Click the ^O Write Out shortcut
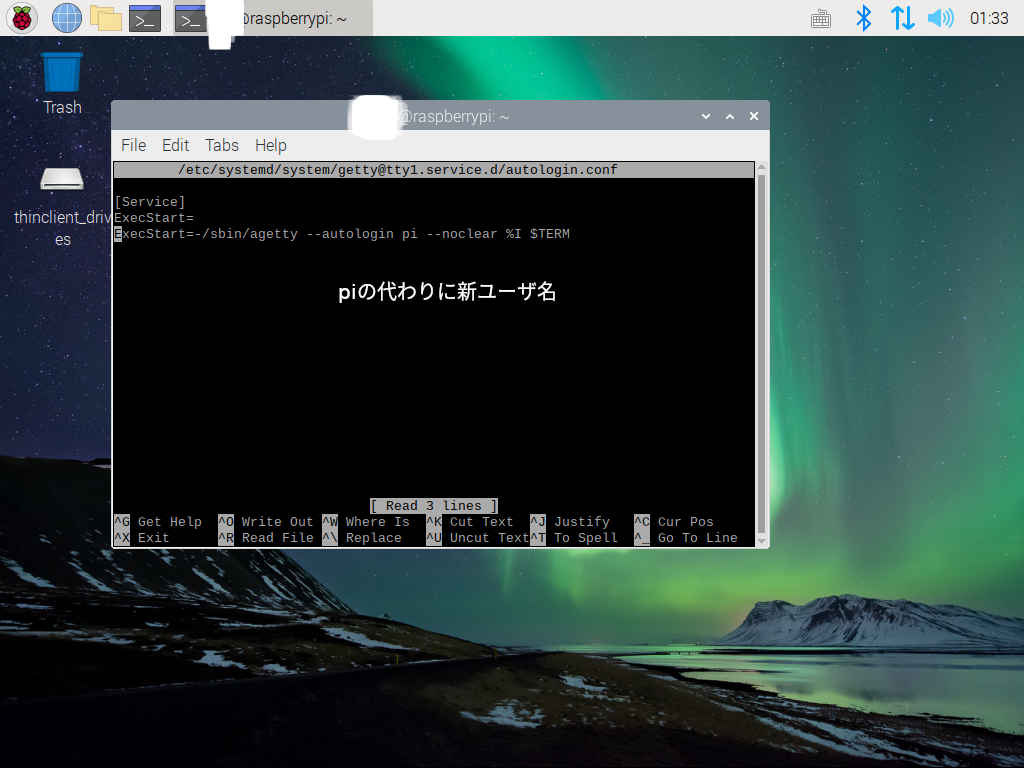Viewport: 1024px width, 768px height. point(266,522)
